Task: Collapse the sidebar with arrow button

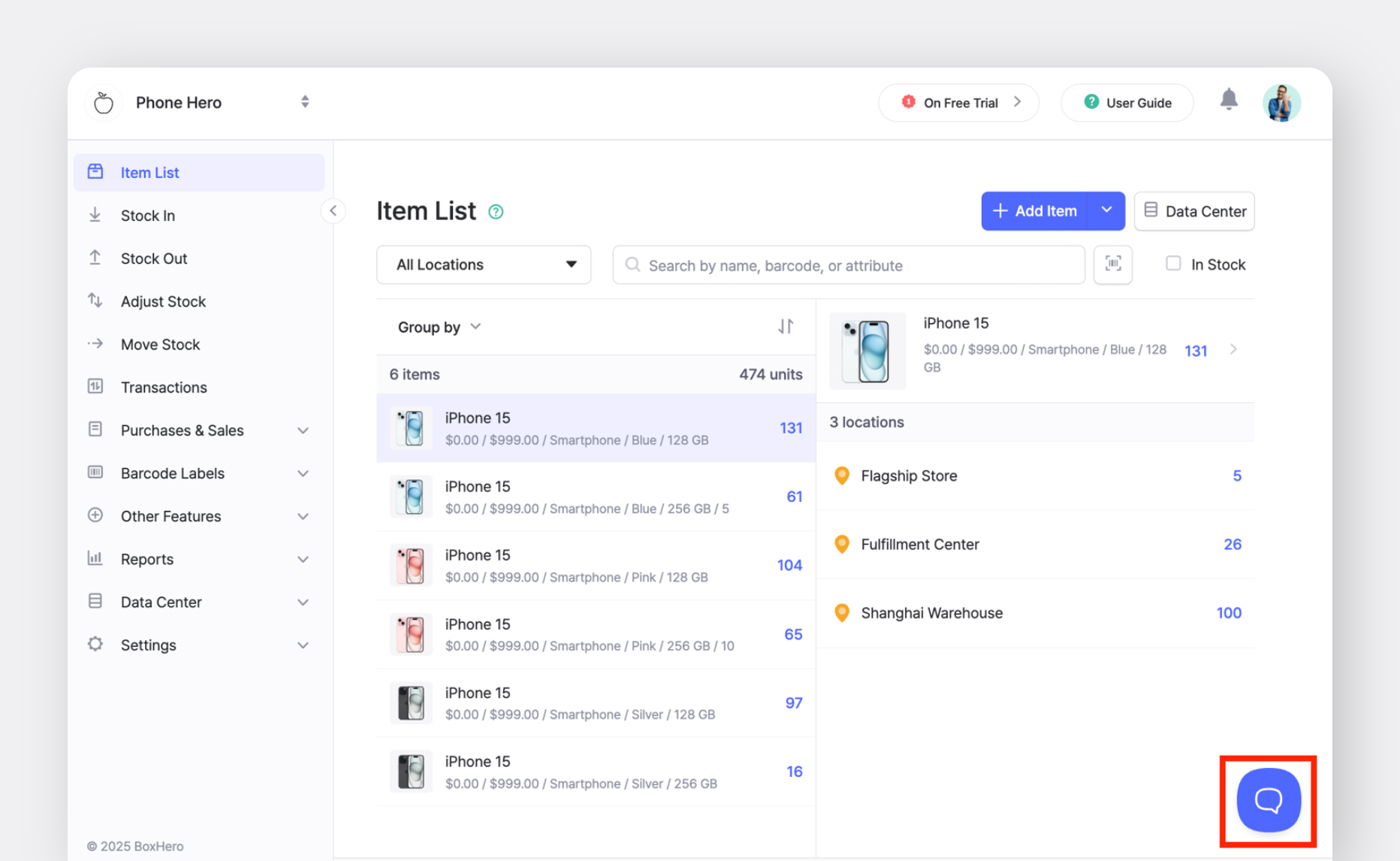Action: (333, 211)
